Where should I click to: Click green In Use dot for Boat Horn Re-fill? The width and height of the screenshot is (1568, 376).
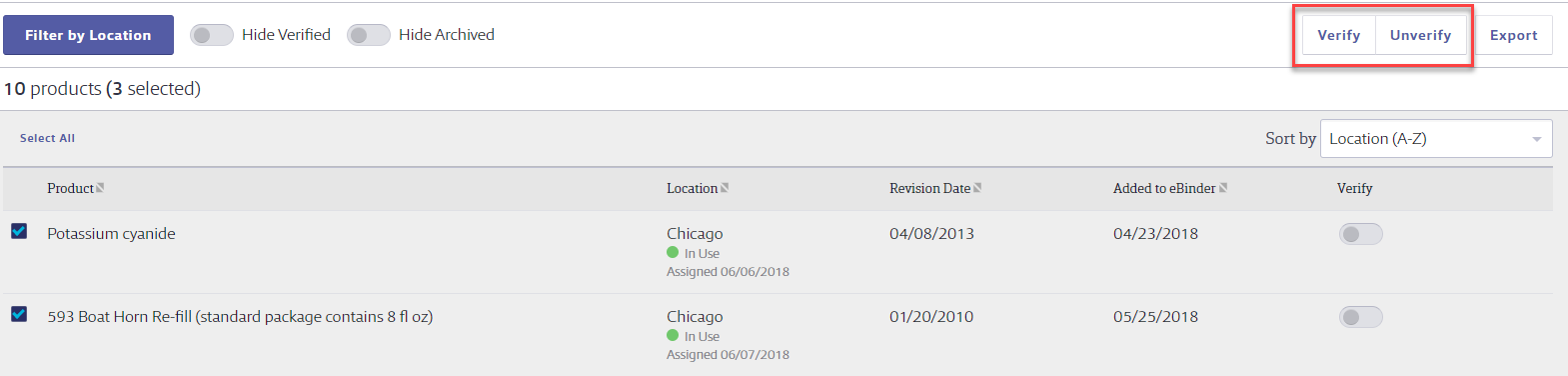pos(673,336)
